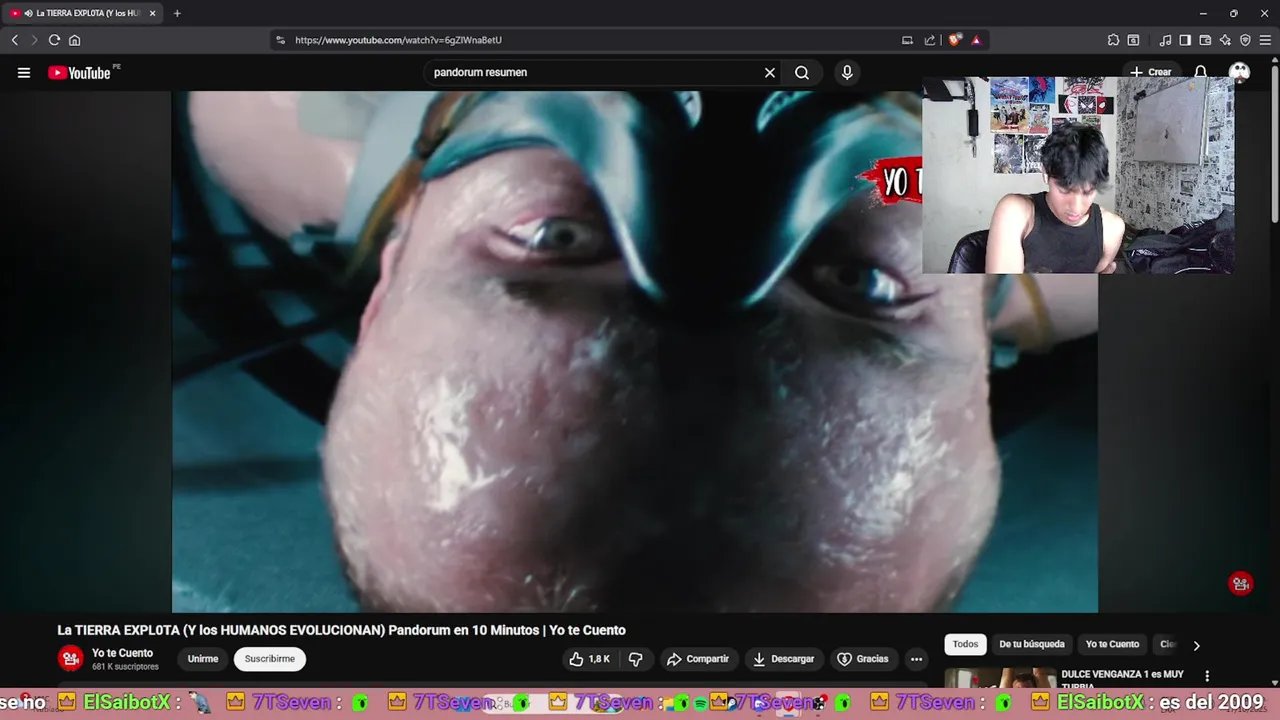Go forward to the next page

coord(33,40)
